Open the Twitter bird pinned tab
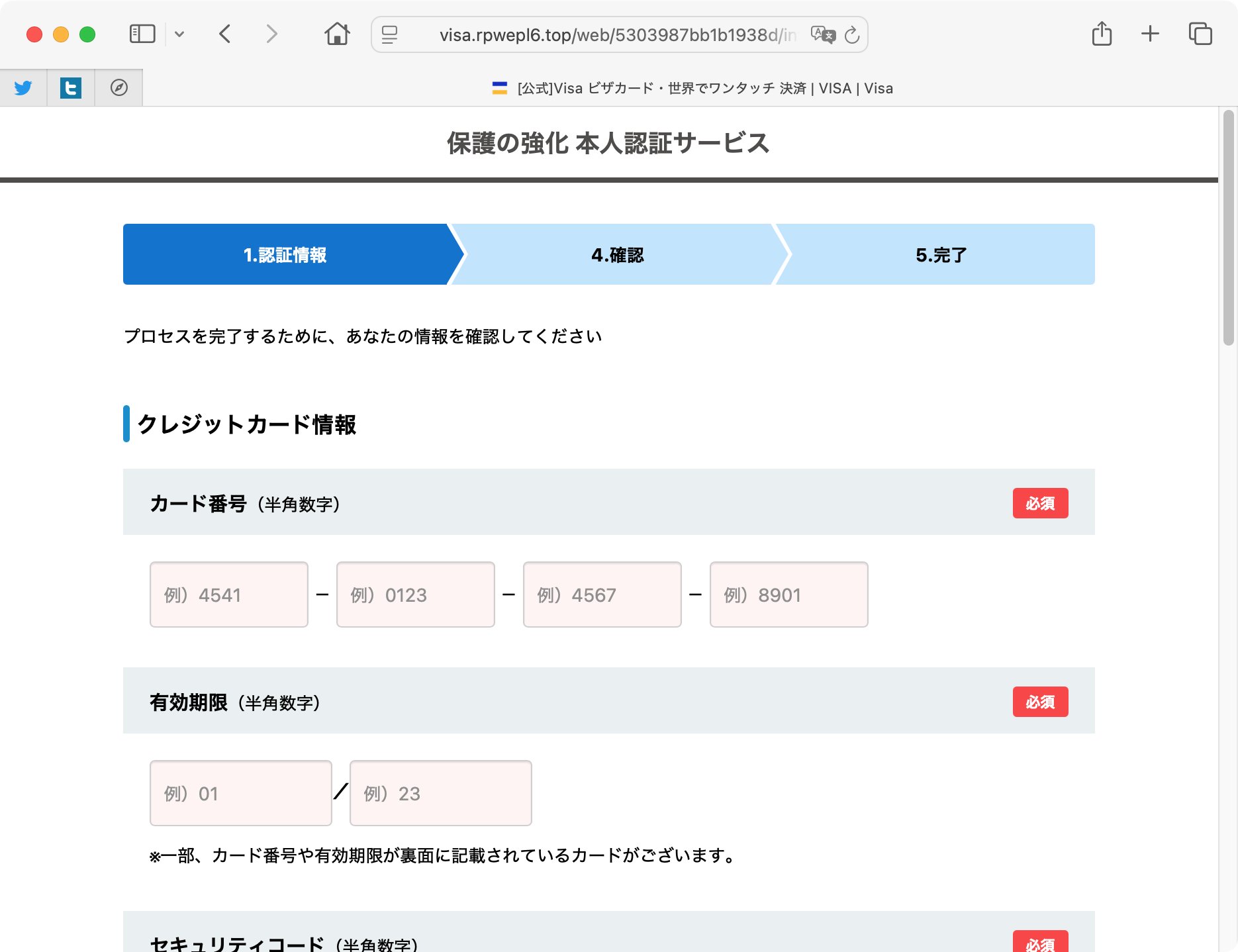 click(x=23, y=87)
